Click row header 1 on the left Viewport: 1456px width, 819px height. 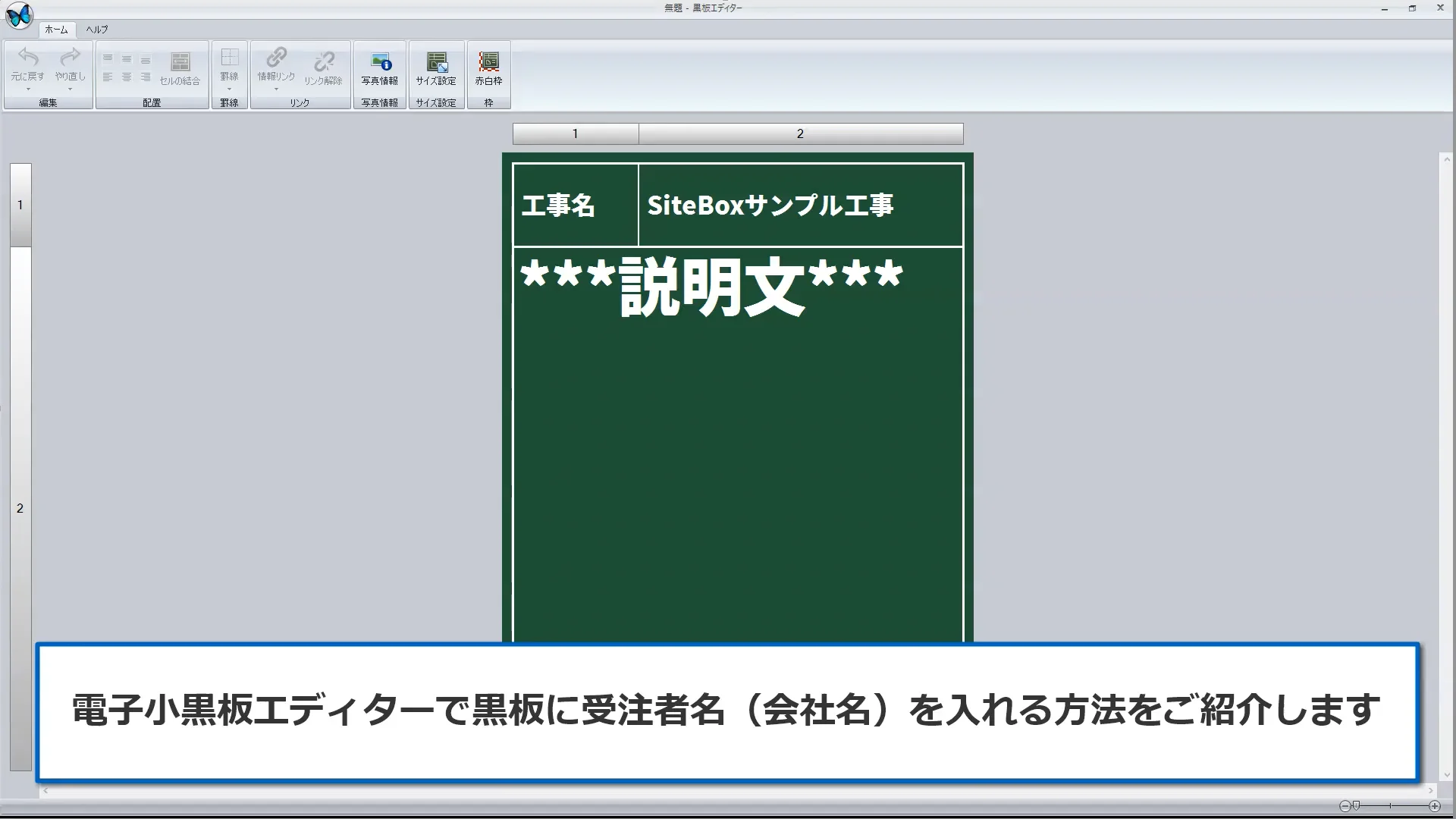click(x=20, y=204)
